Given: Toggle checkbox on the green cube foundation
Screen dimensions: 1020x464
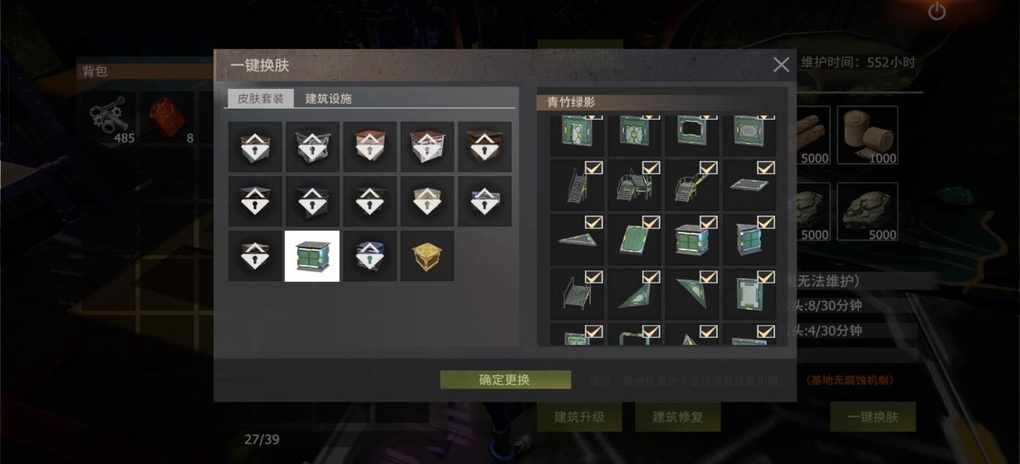Looking at the screenshot, I should tap(708, 223).
